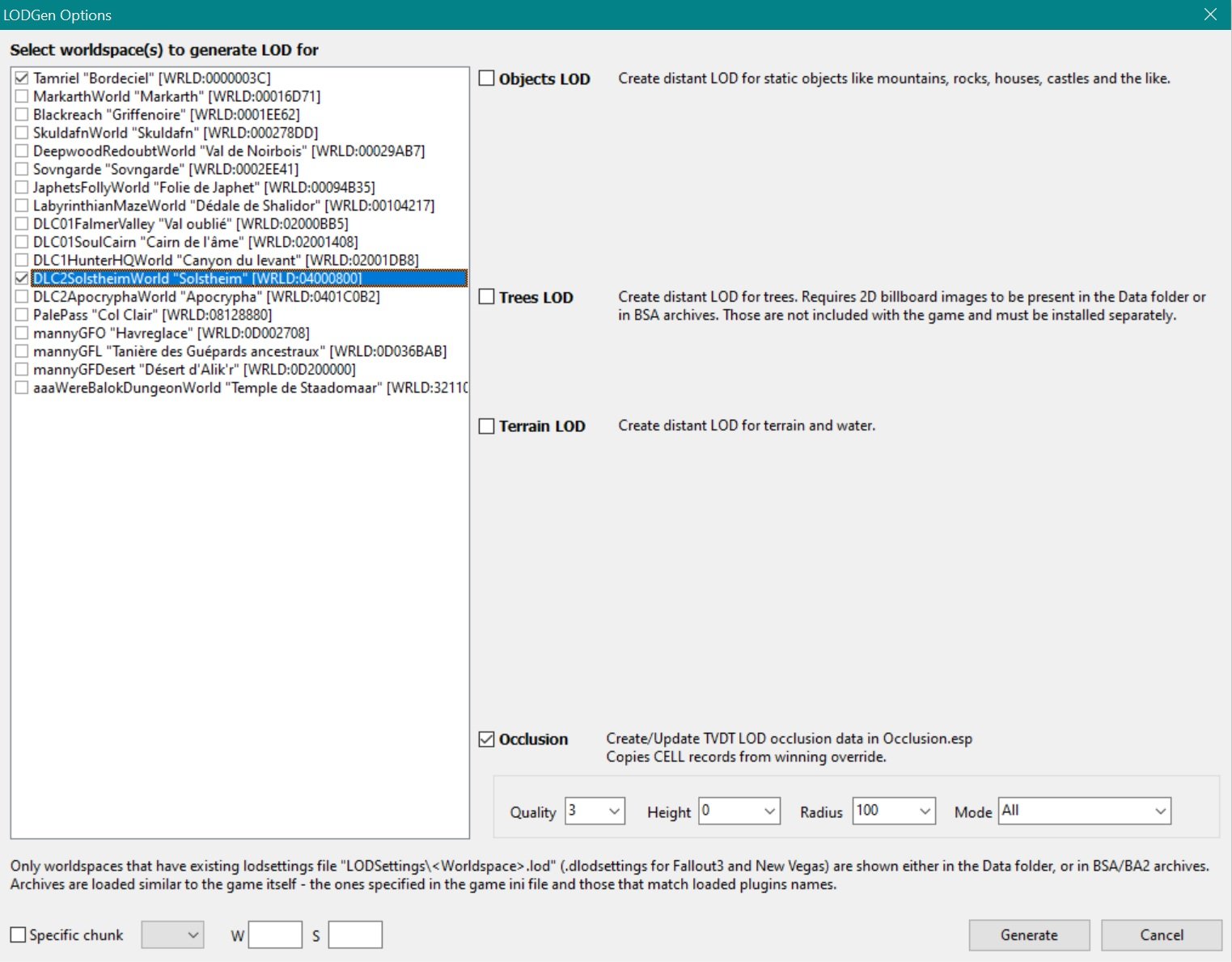
Task: Click the S coordinate input field
Action: [355, 934]
